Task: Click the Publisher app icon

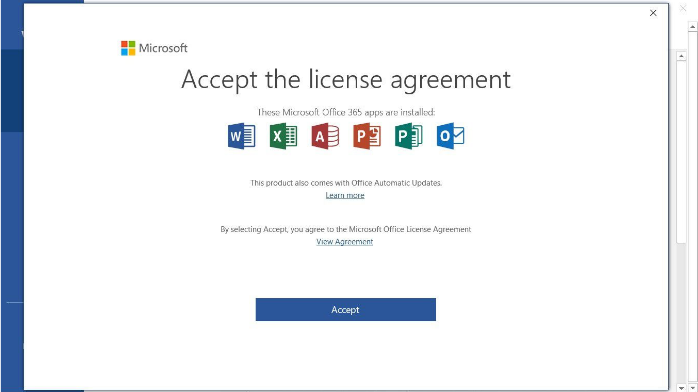Action: [x=409, y=136]
